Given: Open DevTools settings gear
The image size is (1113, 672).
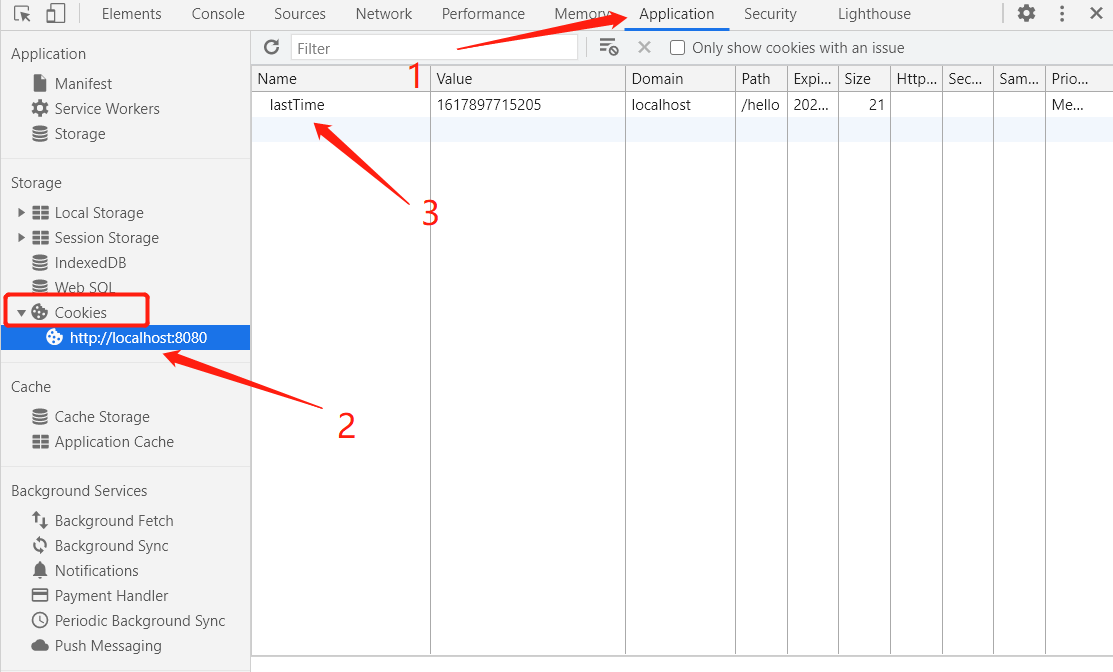Looking at the screenshot, I should (x=1027, y=14).
